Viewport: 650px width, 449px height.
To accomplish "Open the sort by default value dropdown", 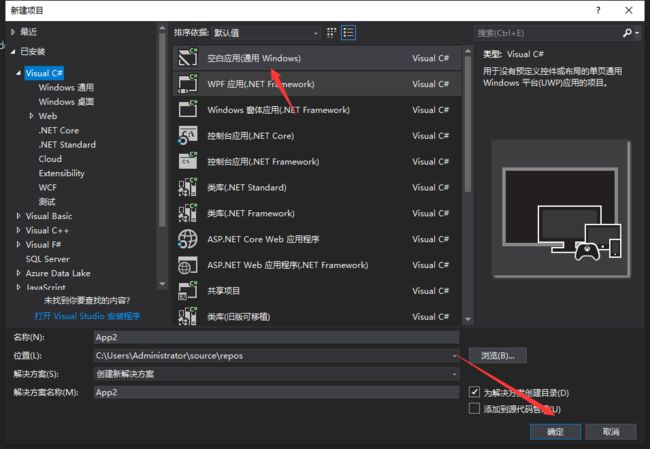I will [x=266, y=33].
